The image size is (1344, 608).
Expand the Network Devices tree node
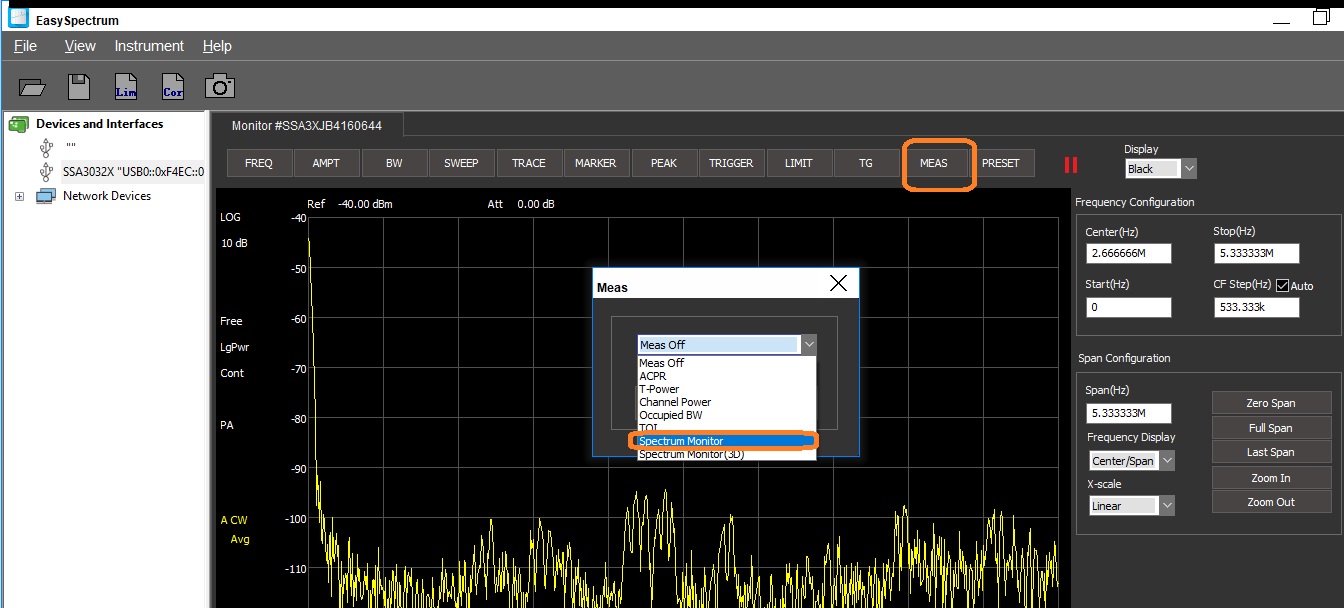19,197
